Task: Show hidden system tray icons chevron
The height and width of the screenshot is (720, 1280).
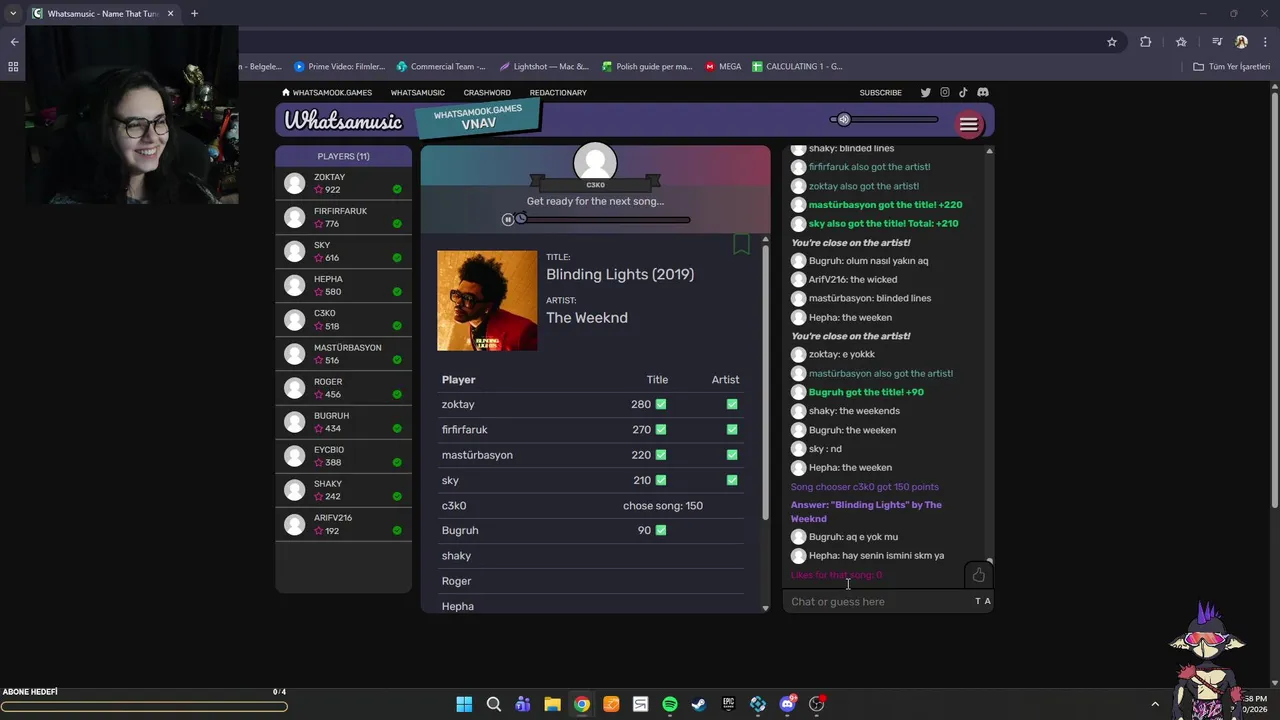Action: [x=1155, y=704]
